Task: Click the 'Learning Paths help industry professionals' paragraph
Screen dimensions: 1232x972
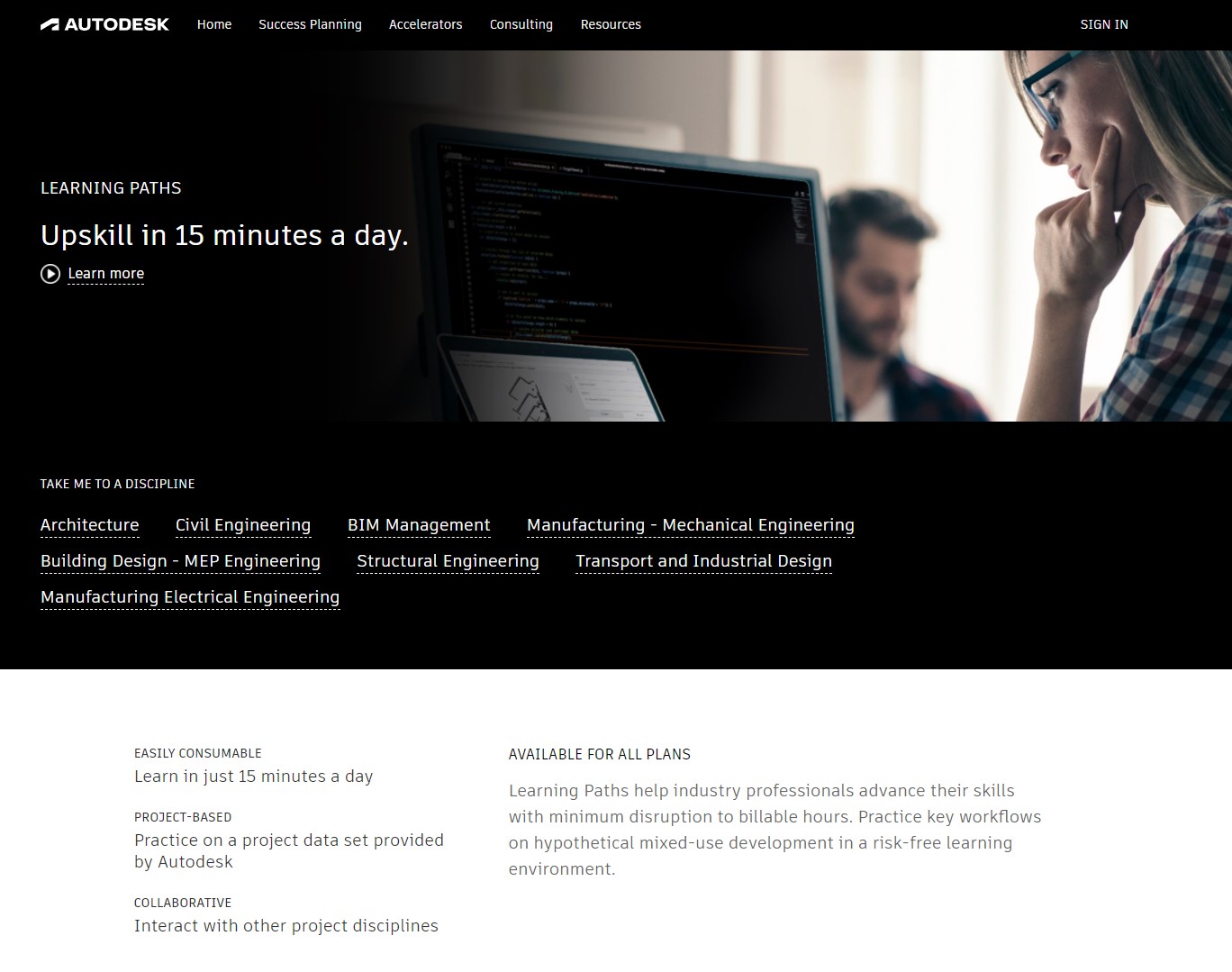Action: [x=775, y=830]
